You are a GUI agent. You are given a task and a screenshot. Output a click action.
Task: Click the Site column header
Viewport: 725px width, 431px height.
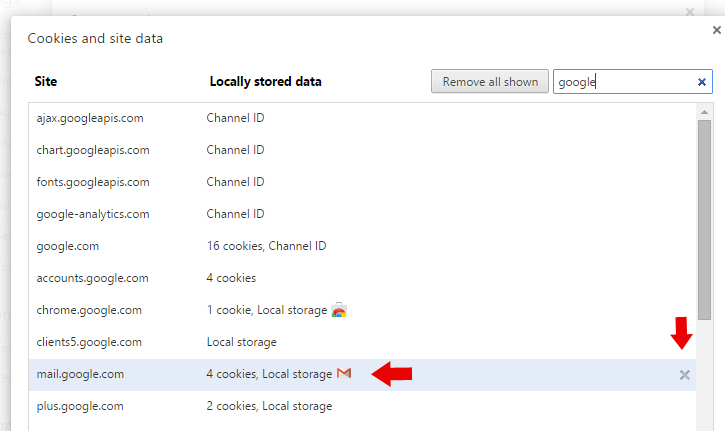click(x=46, y=82)
